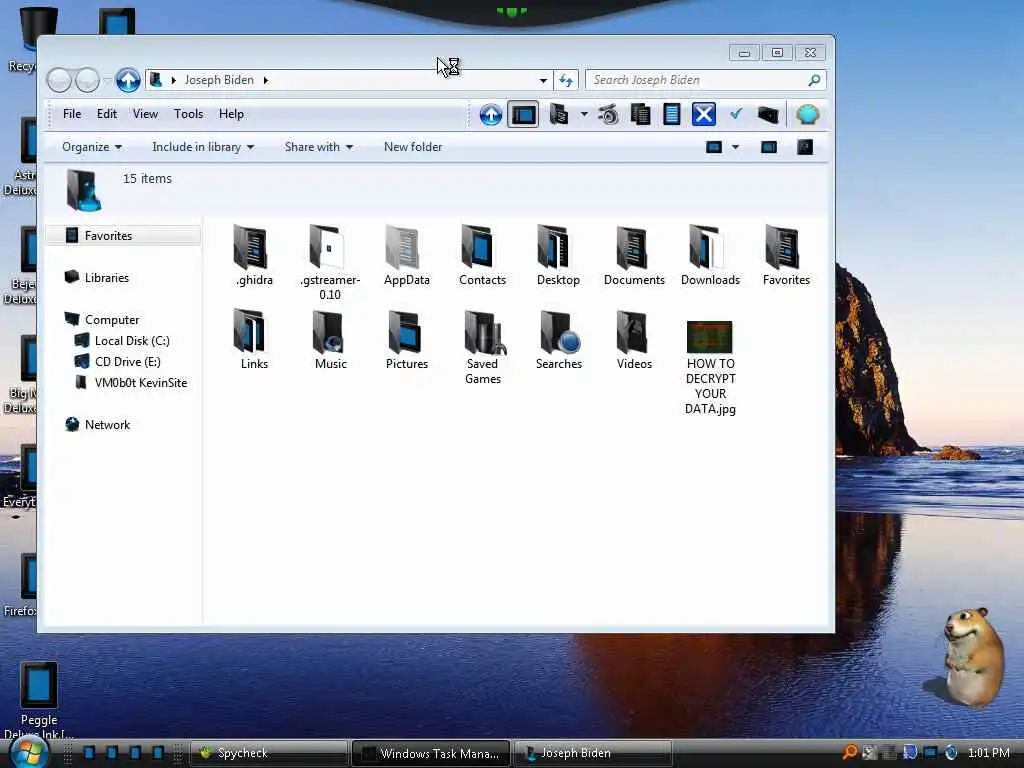Screen dimensions: 1024x768
Task: Click the Search Joseph Biden field
Action: 705,80
